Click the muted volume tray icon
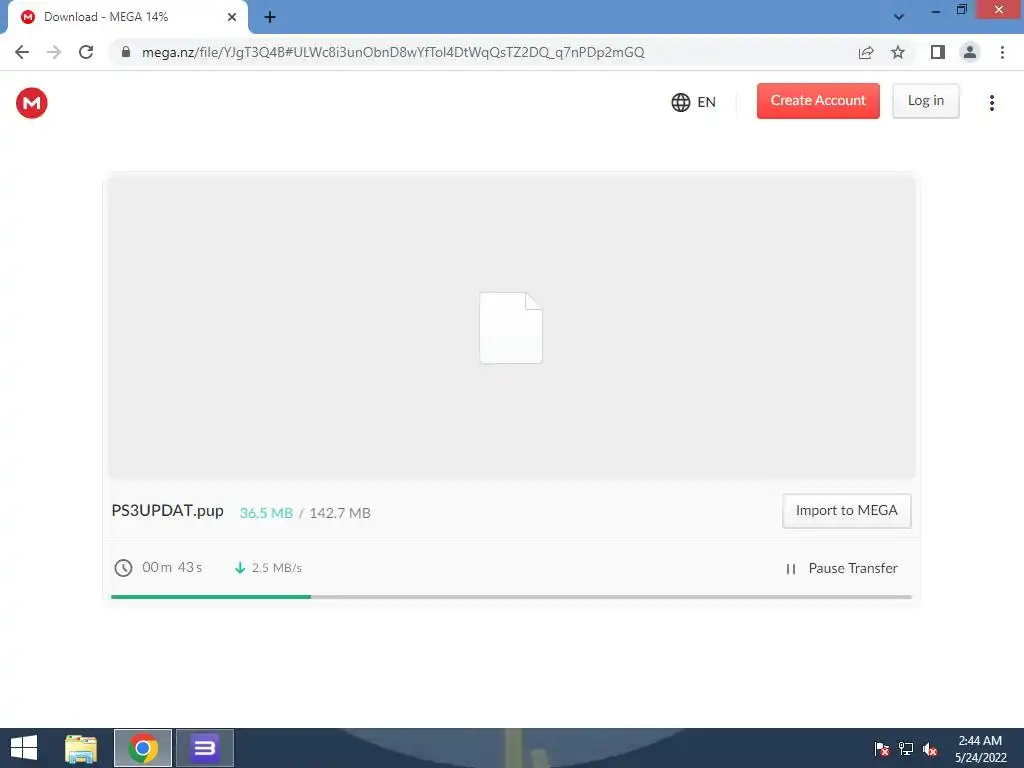This screenshot has width=1024, height=768. point(930,749)
